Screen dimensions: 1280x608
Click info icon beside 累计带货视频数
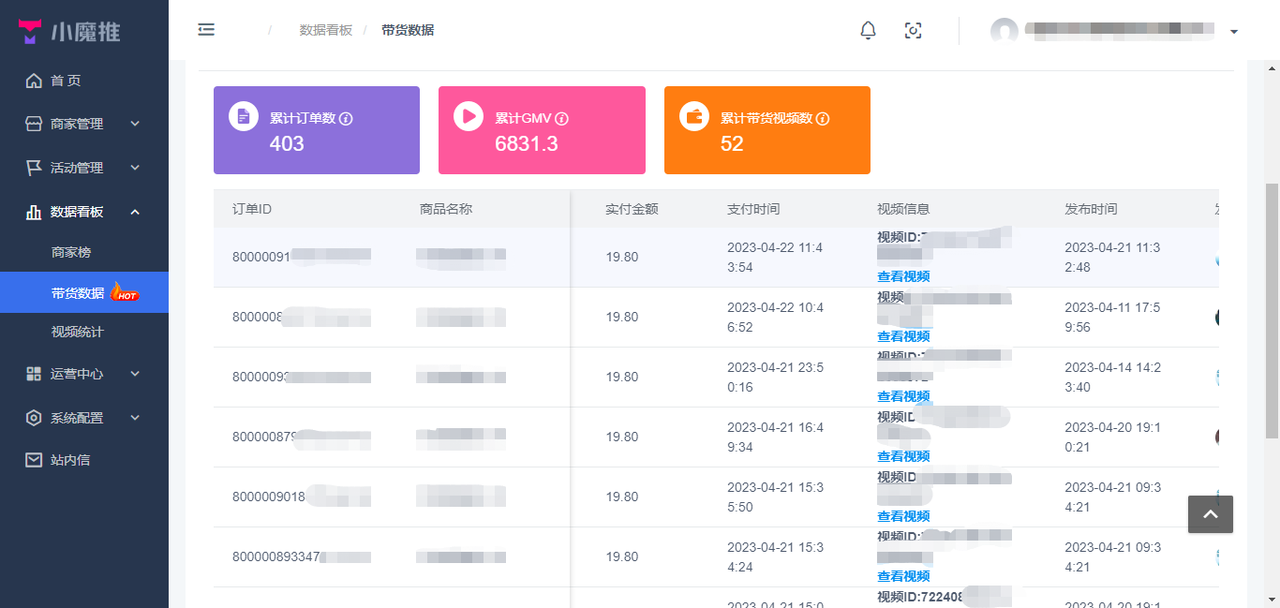pyautogui.click(x=823, y=118)
